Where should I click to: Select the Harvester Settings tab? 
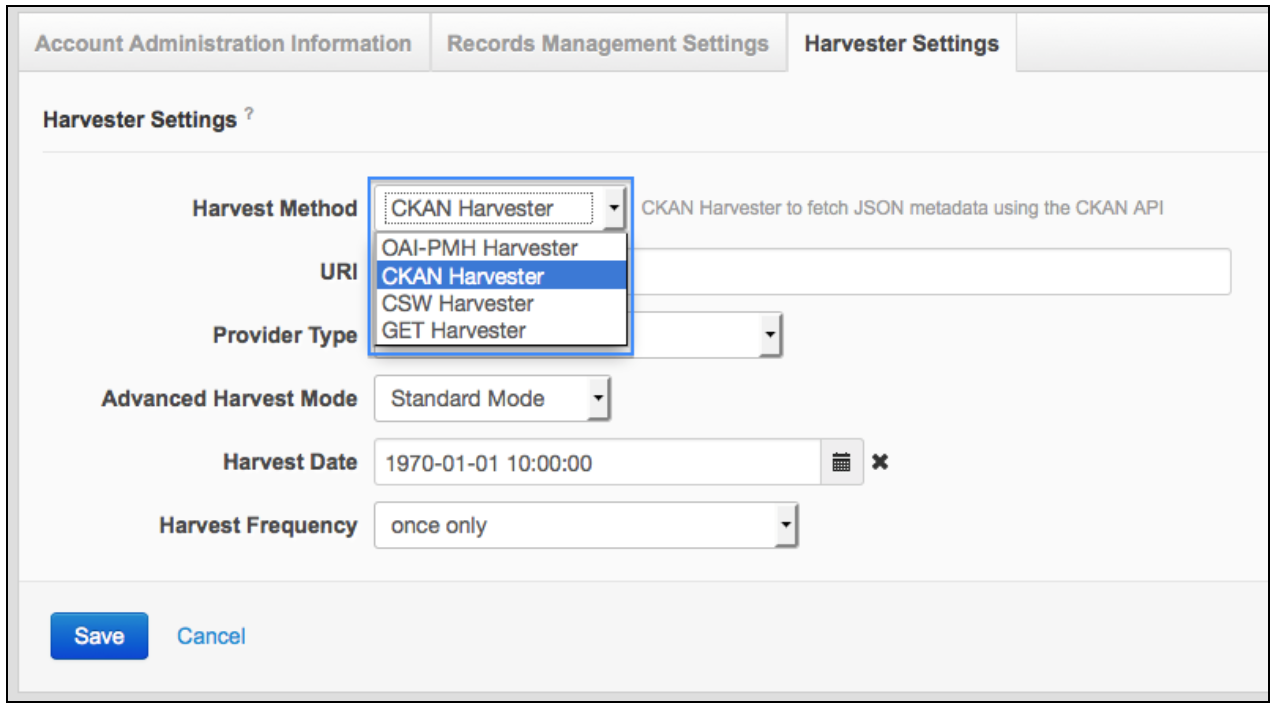click(901, 44)
